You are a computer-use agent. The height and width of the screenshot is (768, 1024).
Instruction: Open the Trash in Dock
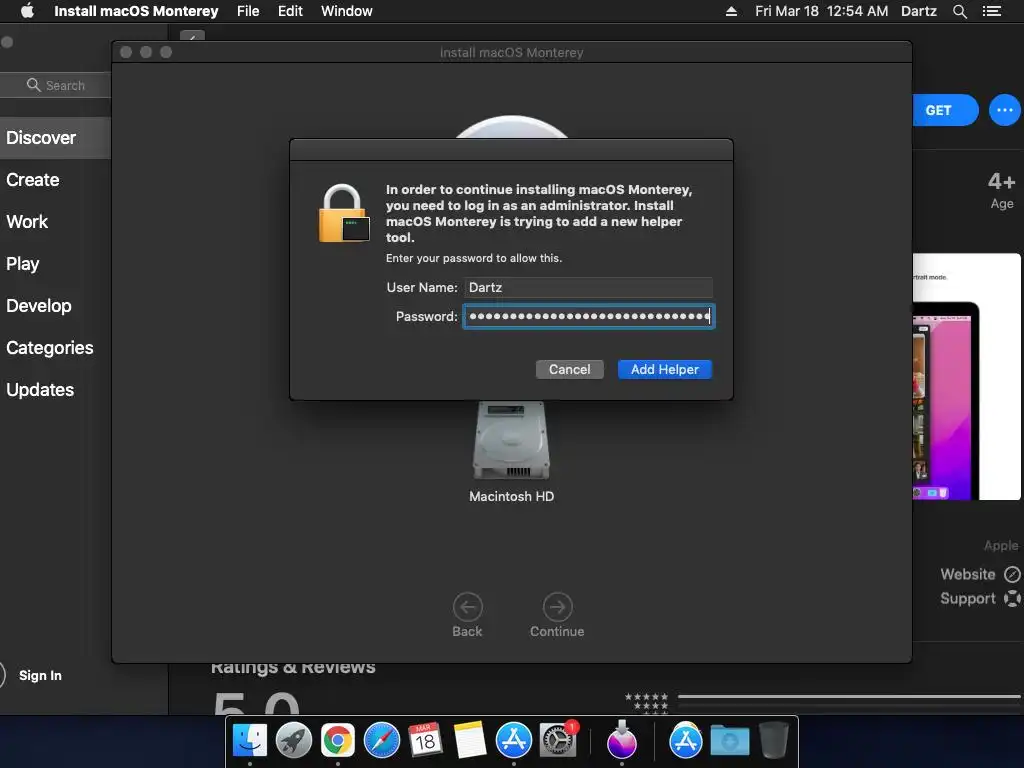[x=774, y=741]
